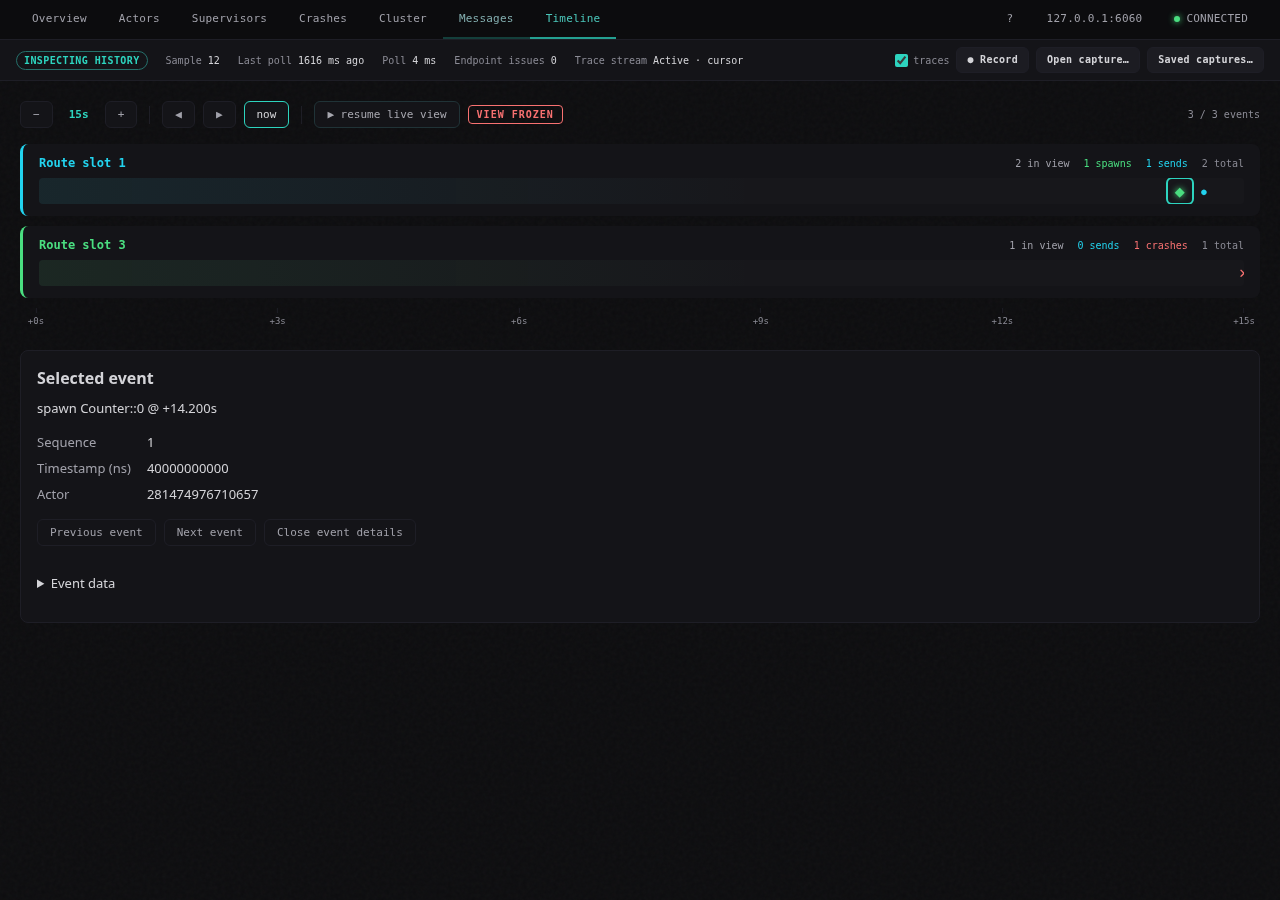Click the Route slot 3 title
The image size is (1280, 900).
(x=82, y=245)
